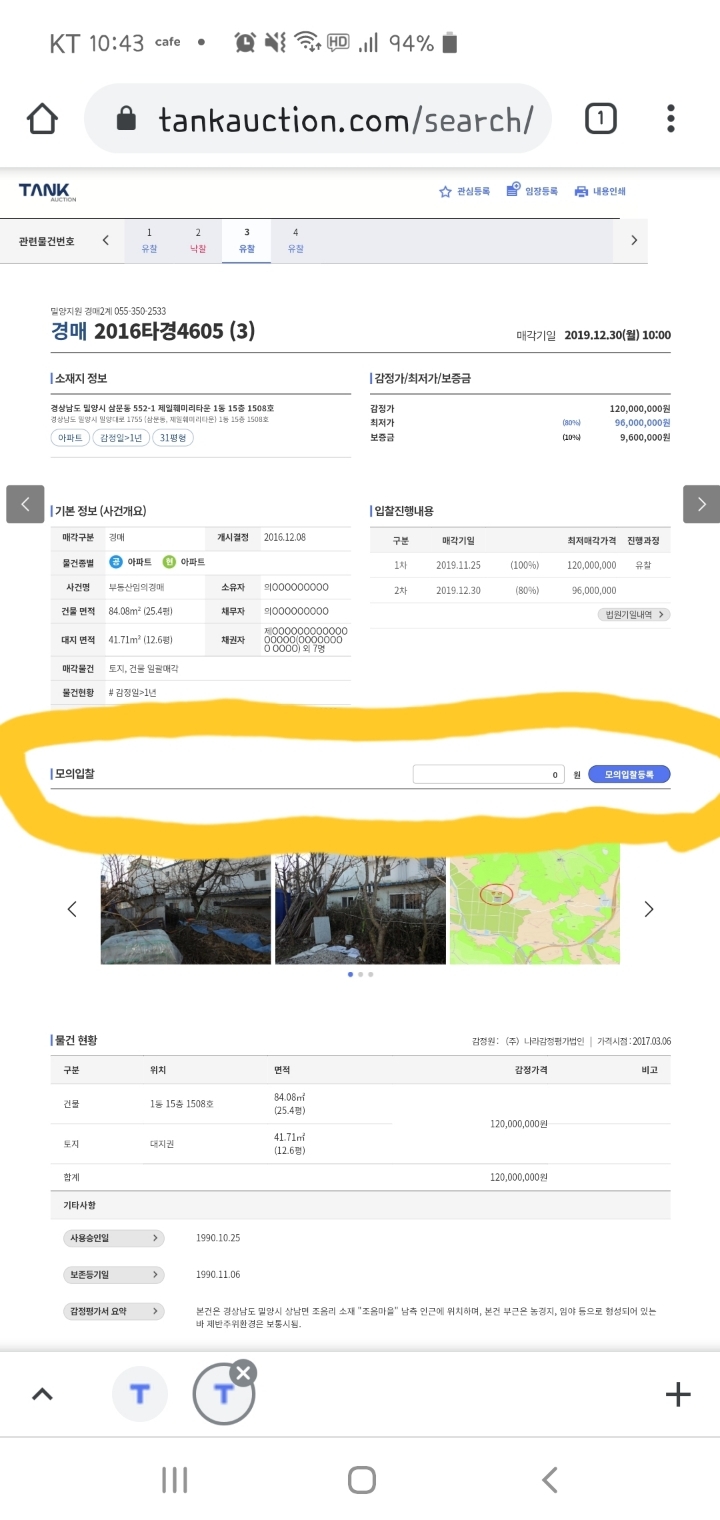Image resolution: width=720 pixels, height=1520 pixels.
Task: Expand the 감정평가서 요약 item
Action: coord(113,1311)
